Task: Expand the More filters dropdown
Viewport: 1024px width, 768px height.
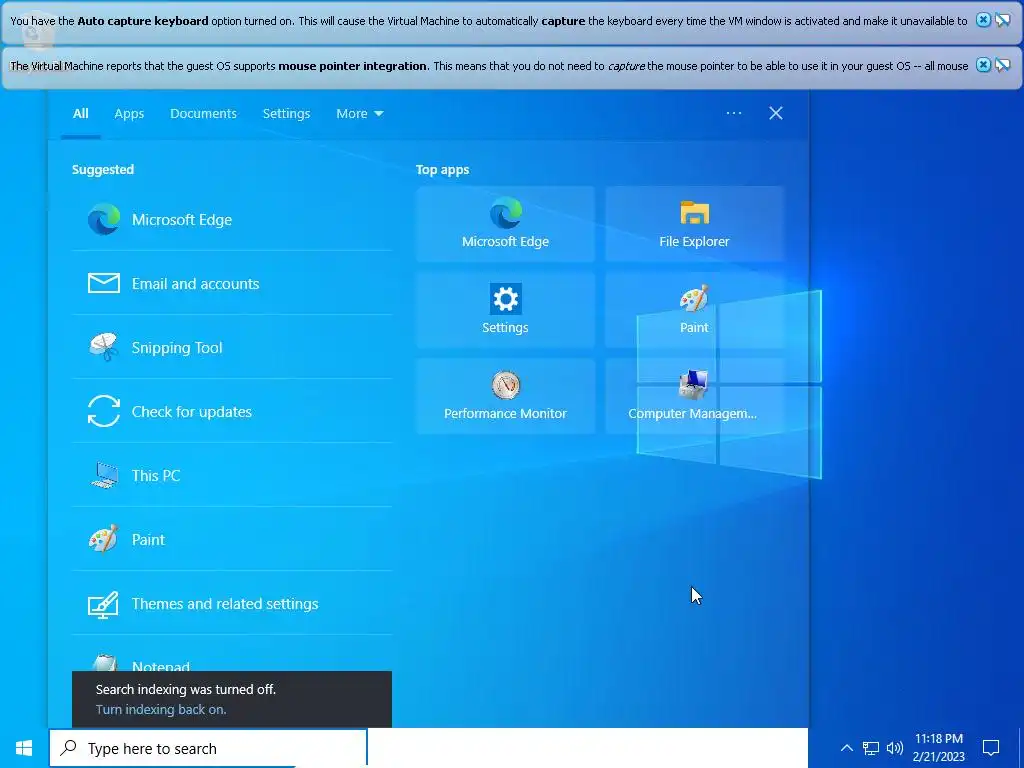Action: [x=359, y=114]
